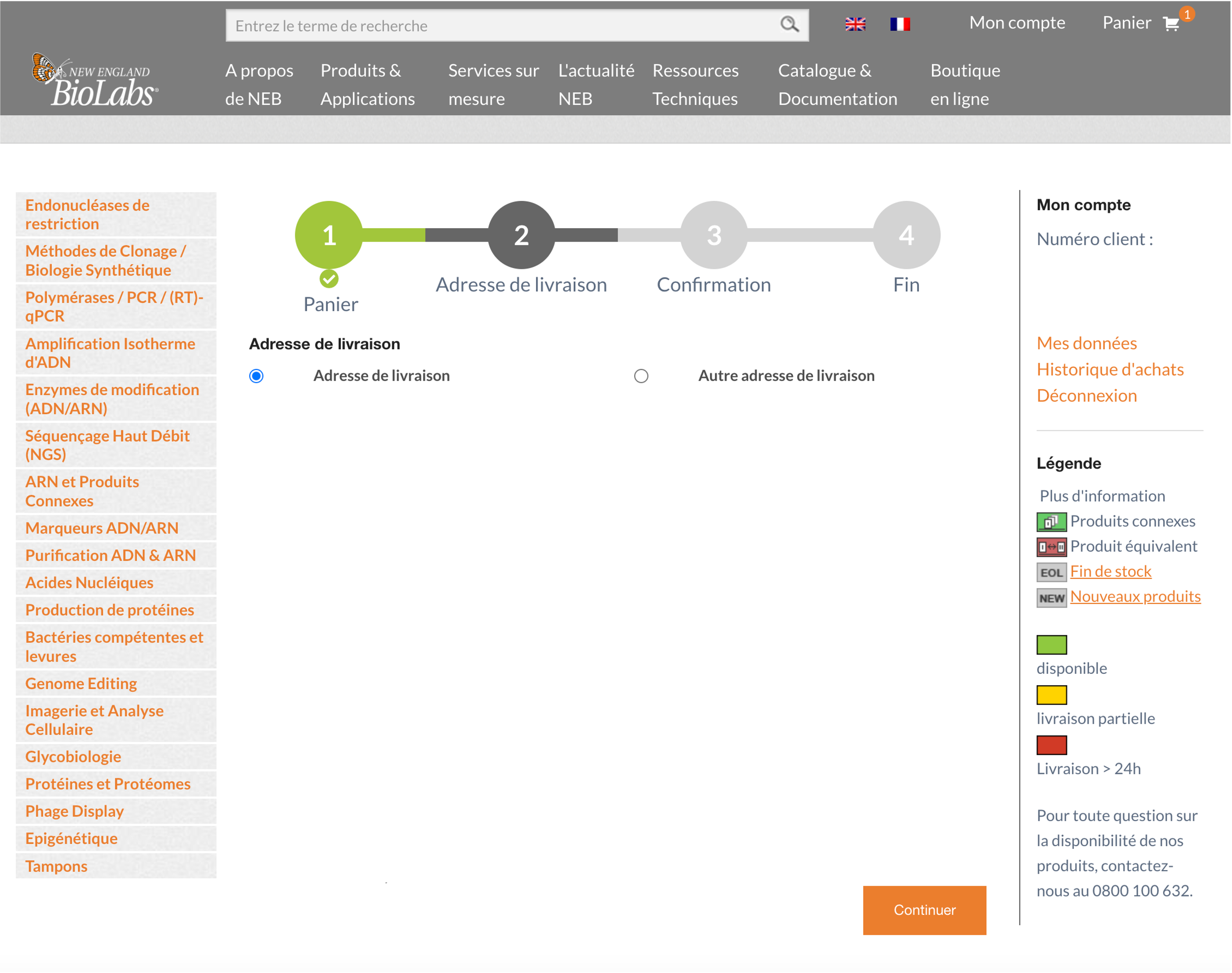The image size is (1232, 973).
Task: Open the Fin de stock link
Action: pos(1110,571)
